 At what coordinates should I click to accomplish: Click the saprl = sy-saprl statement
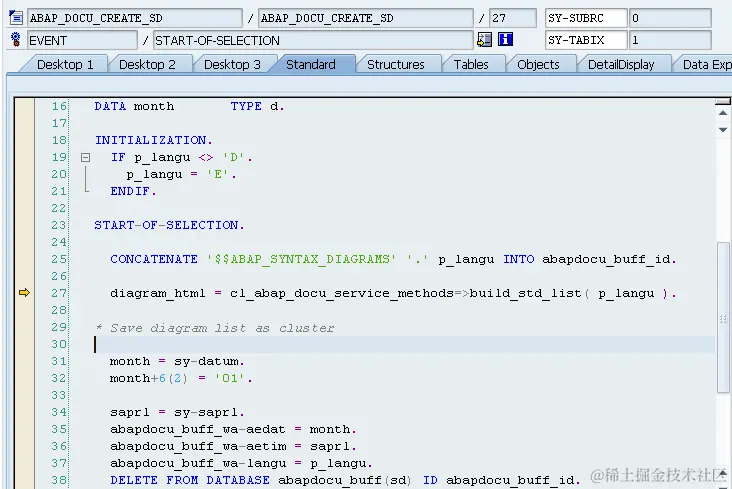177,412
